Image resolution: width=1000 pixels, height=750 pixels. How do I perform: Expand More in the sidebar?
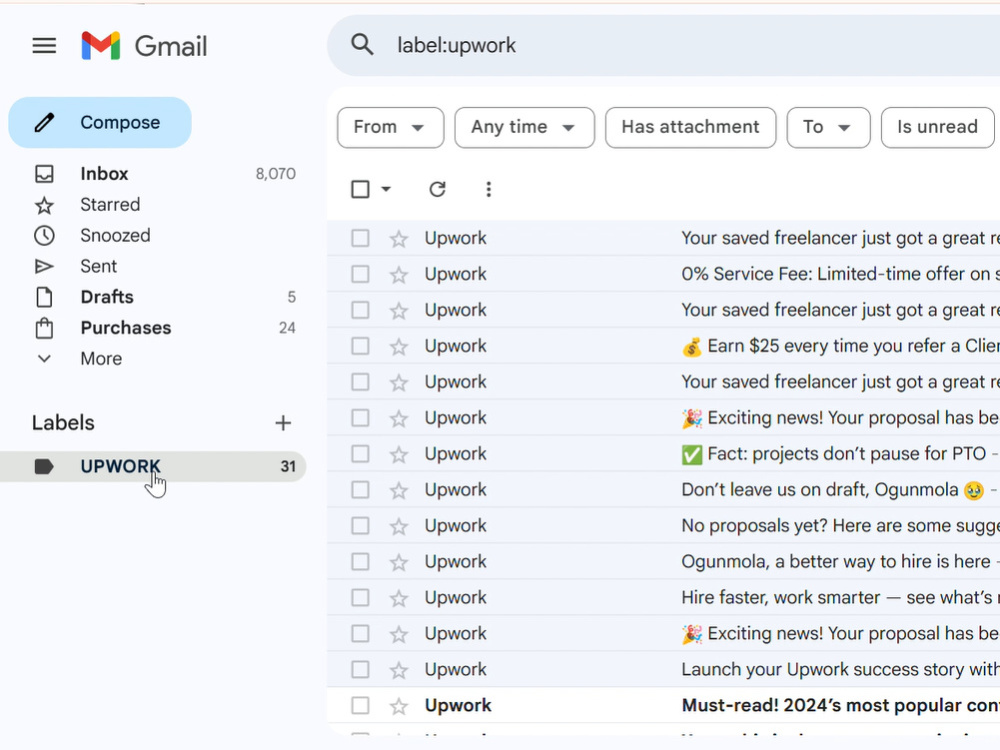point(101,358)
